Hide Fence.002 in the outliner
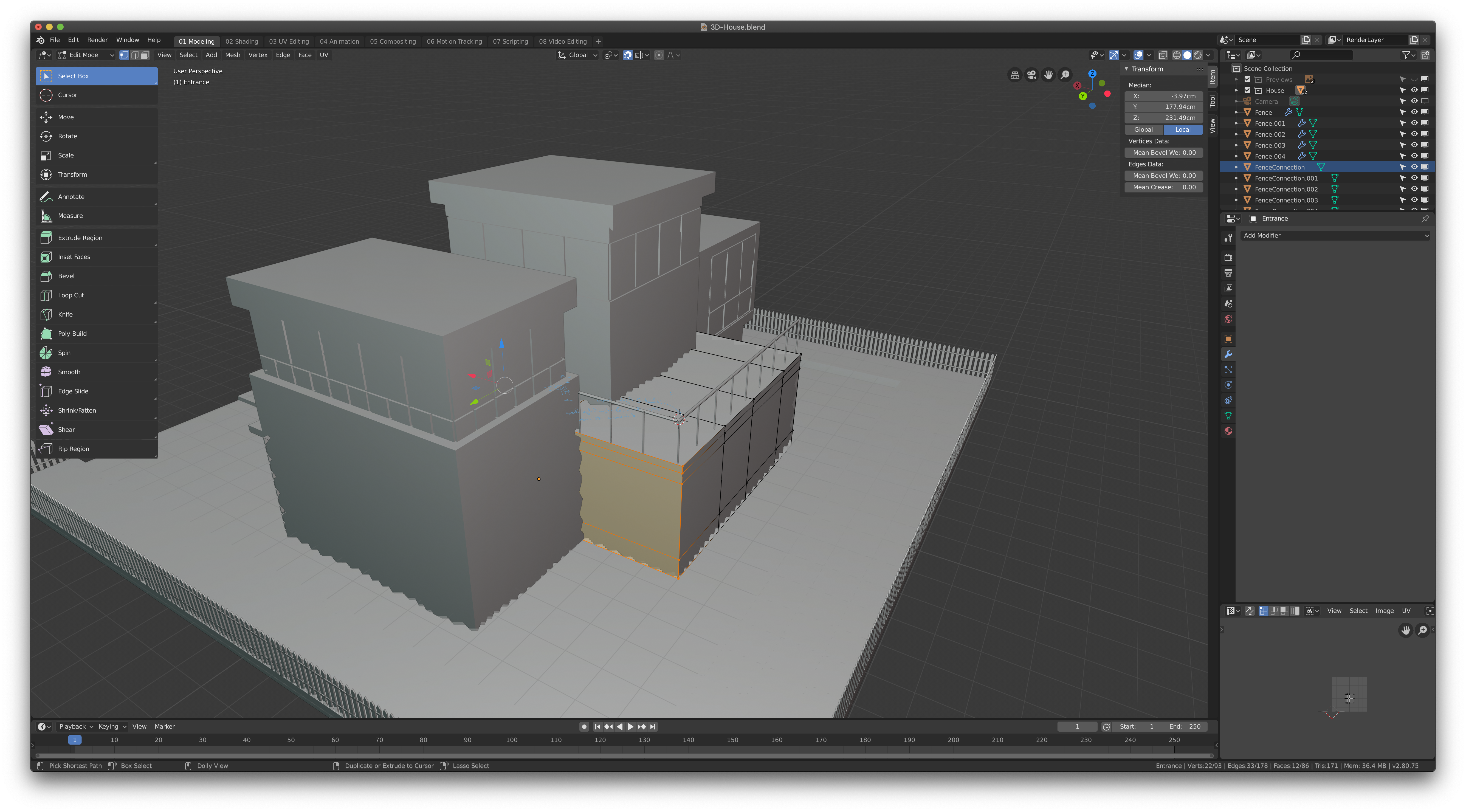Image resolution: width=1466 pixels, height=812 pixels. pyautogui.click(x=1414, y=134)
